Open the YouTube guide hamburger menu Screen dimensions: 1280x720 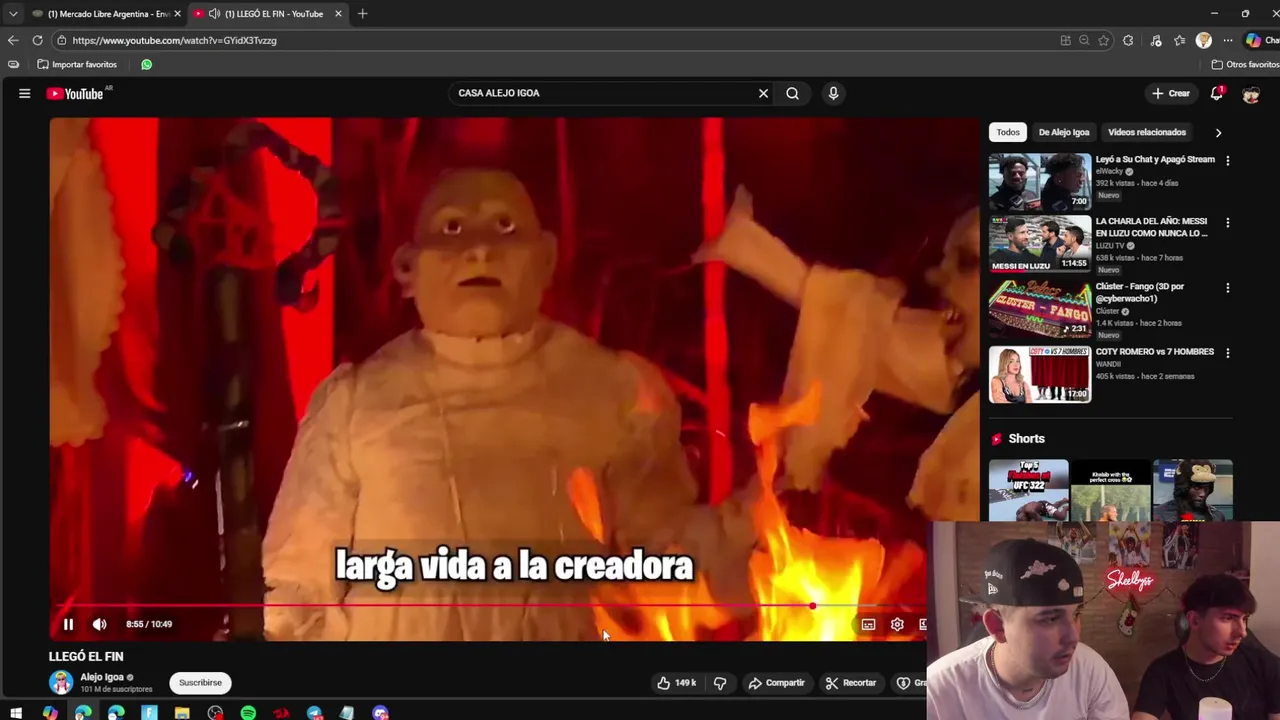coord(24,93)
